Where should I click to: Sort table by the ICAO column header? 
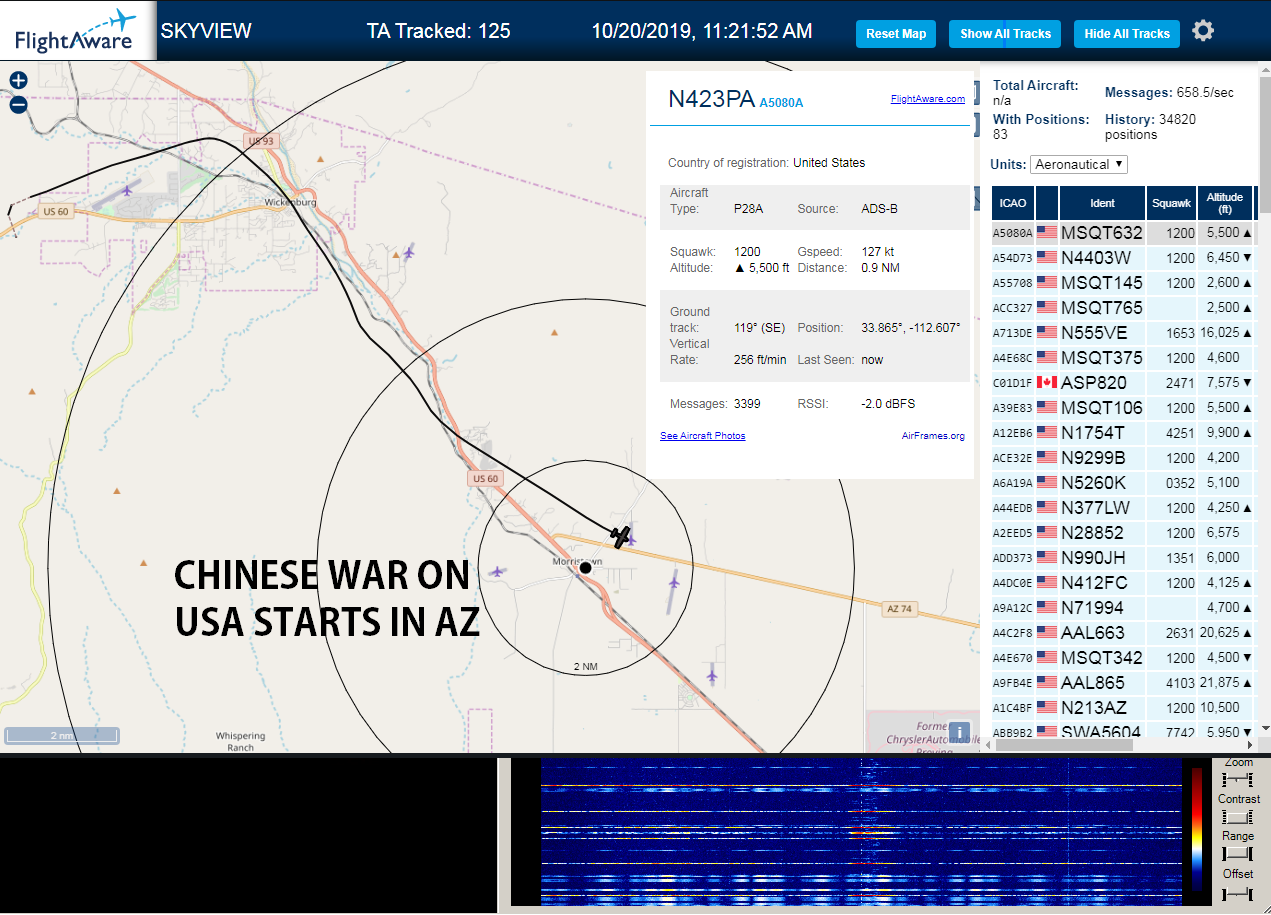(x=1013, y=203)
